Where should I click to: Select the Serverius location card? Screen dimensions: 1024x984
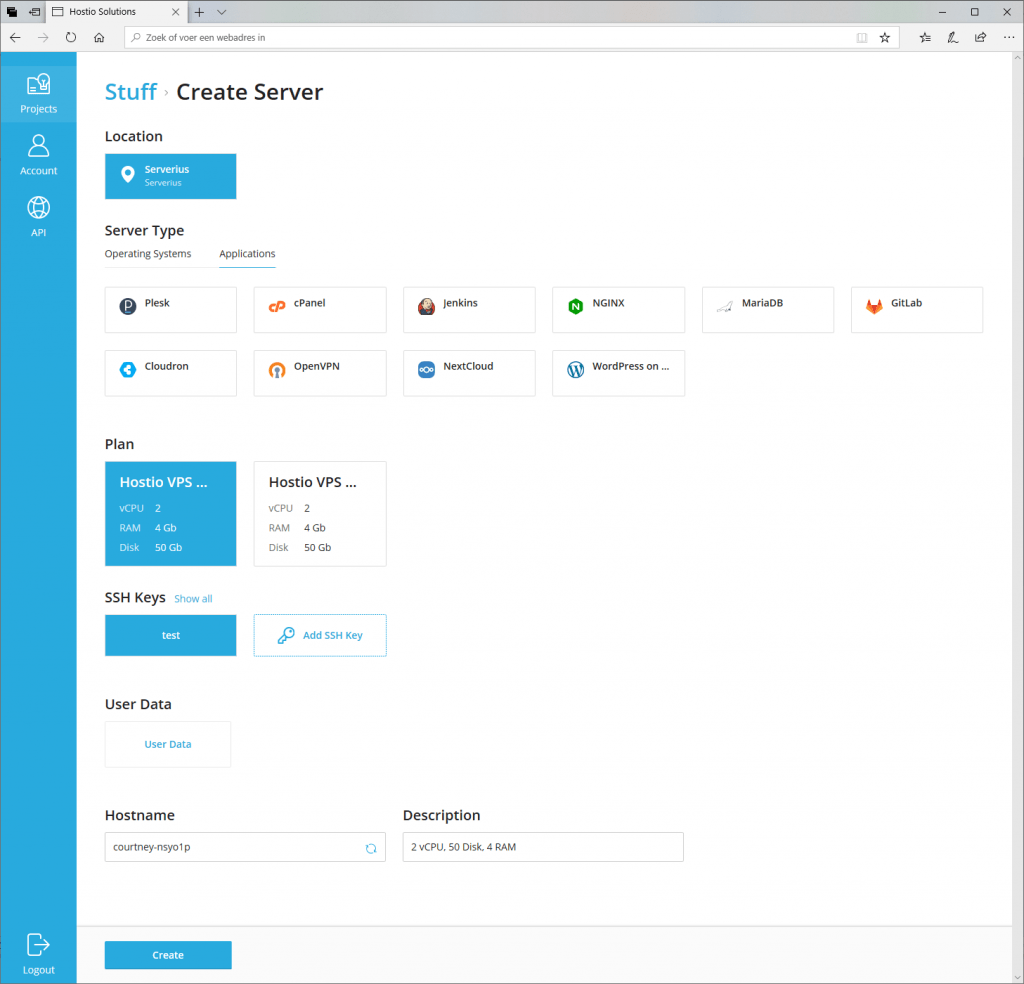[170, 176]
